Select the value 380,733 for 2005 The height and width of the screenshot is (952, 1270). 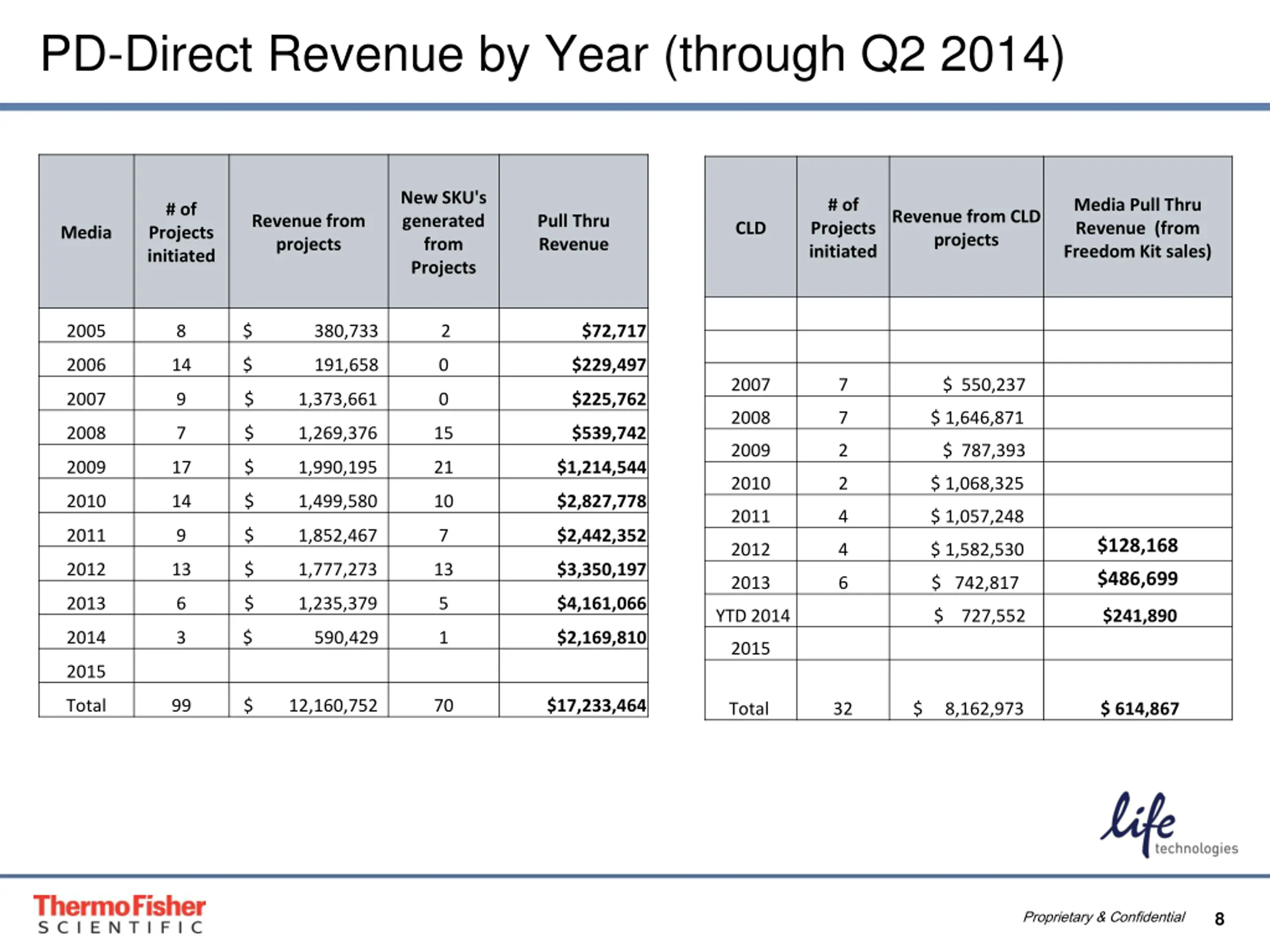coord(346,331)
